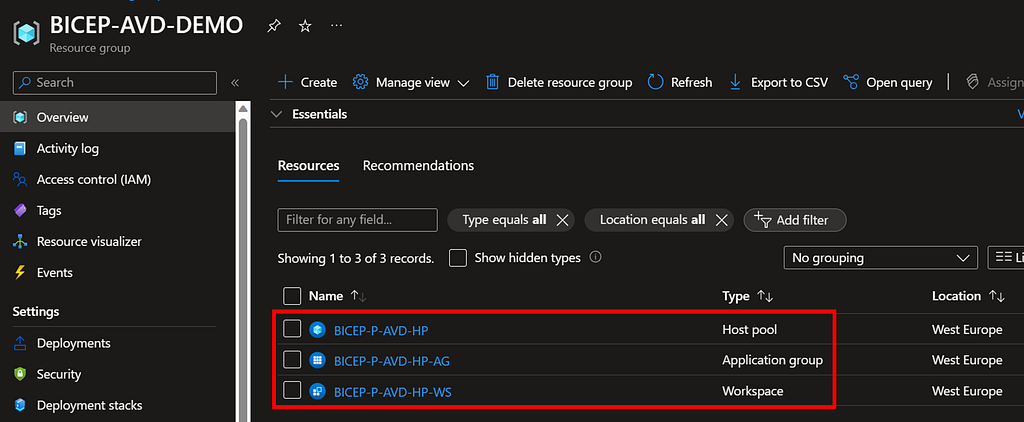This screenshot has width=1024, height=422.
Task: Click the Type equals all filter pill
Action: tap(511, 220)
